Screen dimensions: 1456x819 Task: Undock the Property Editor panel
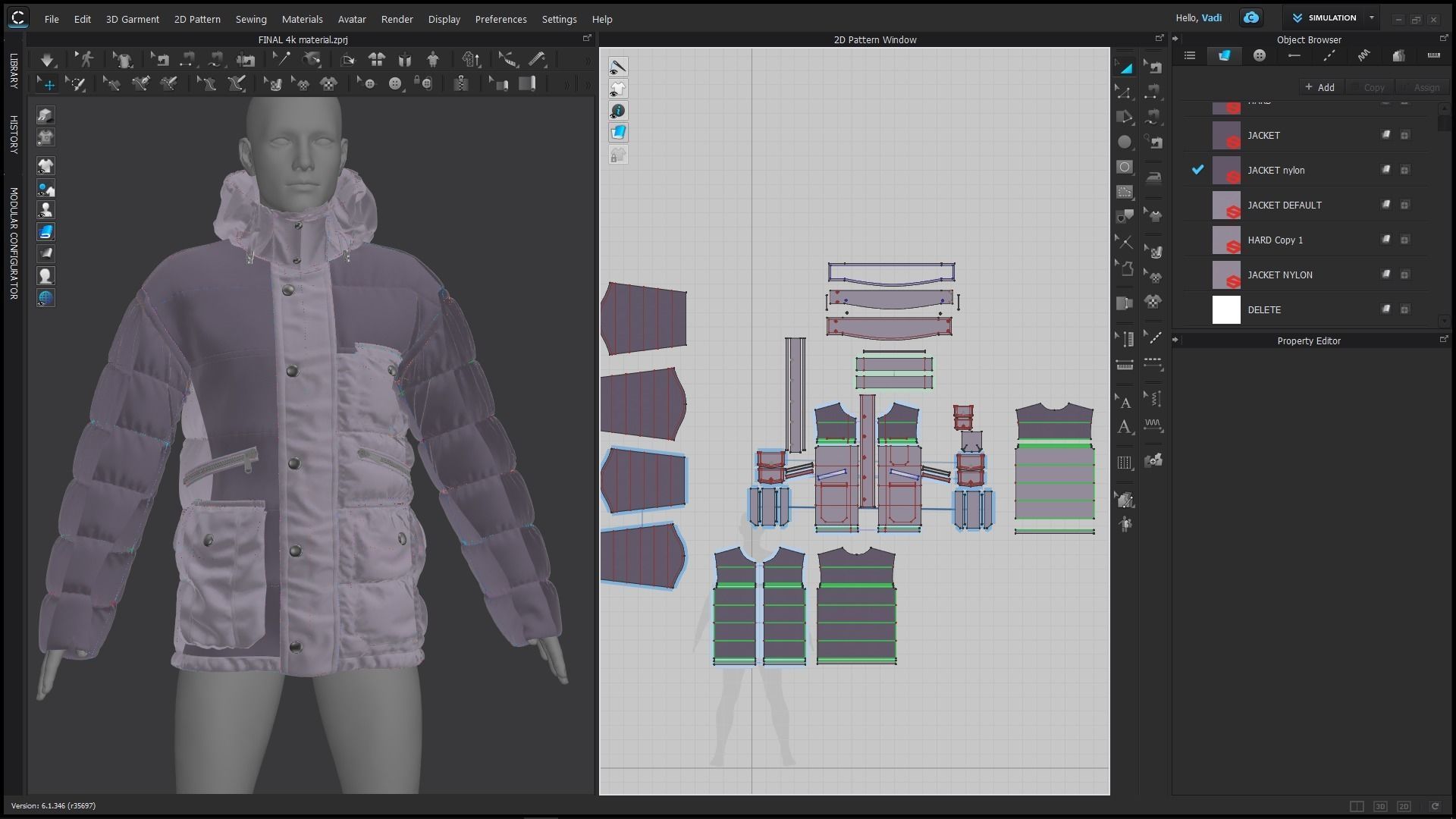[x=1443, y=339]
